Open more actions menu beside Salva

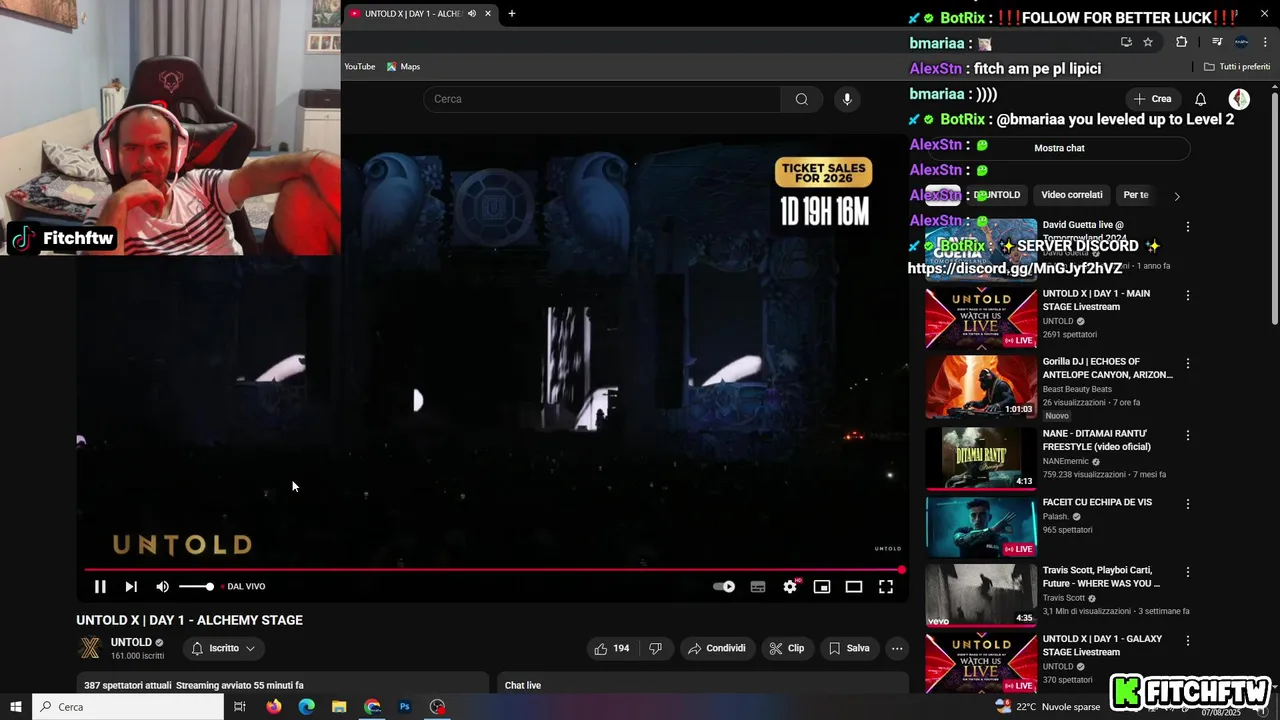pos(897,648)
